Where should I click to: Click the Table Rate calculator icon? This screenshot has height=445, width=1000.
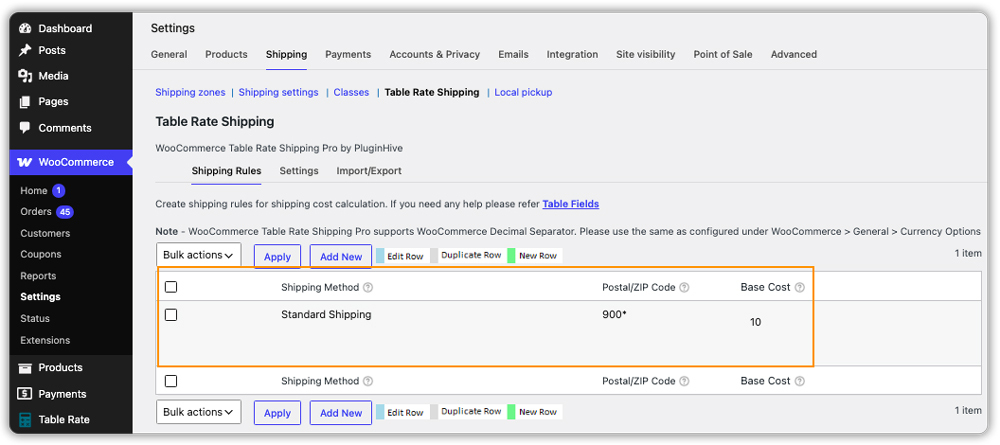pyautogui.click(x=25, y=419)
